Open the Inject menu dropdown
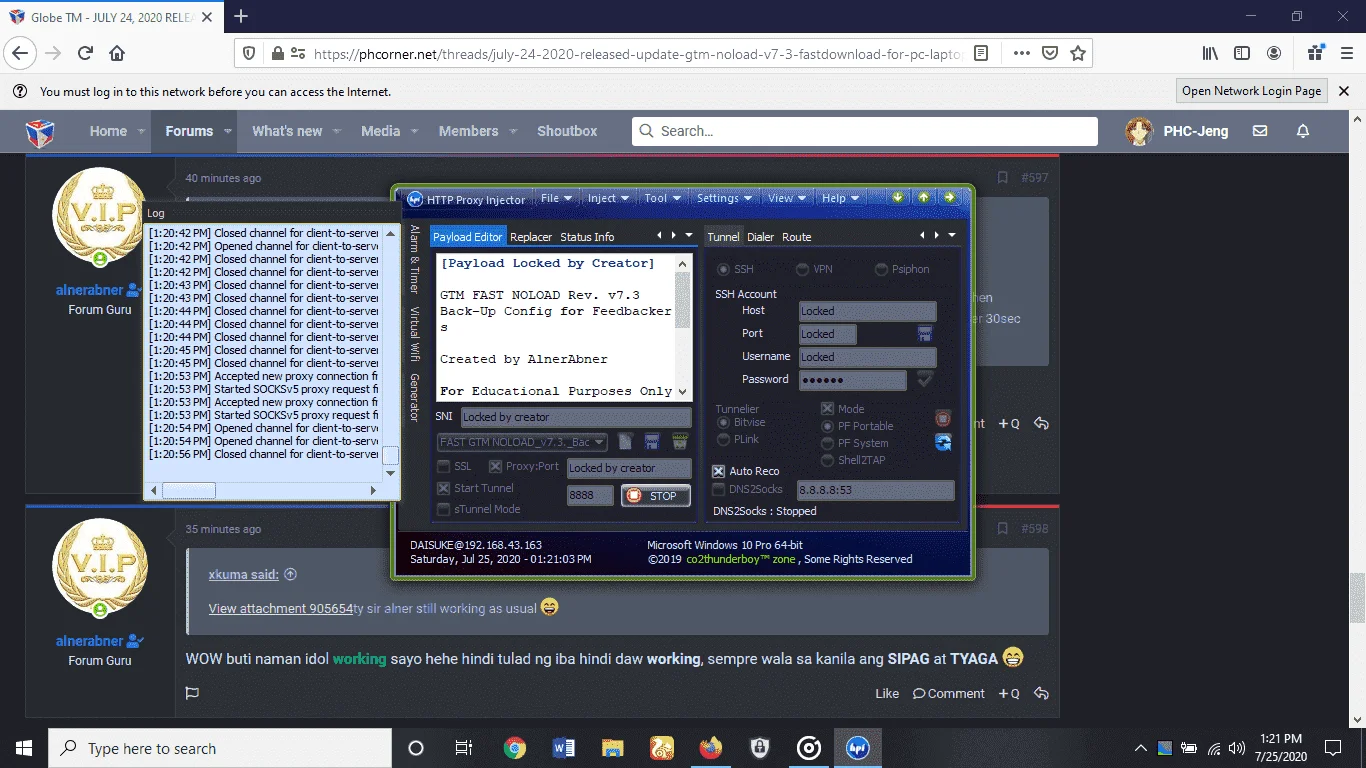Viewport: 1366px width, 768px height. [x=608, y=198]
